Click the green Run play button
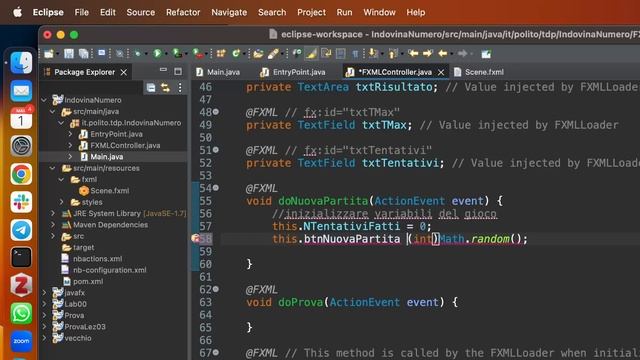Screen dimensions: 640x360 (x=157, y=53)
